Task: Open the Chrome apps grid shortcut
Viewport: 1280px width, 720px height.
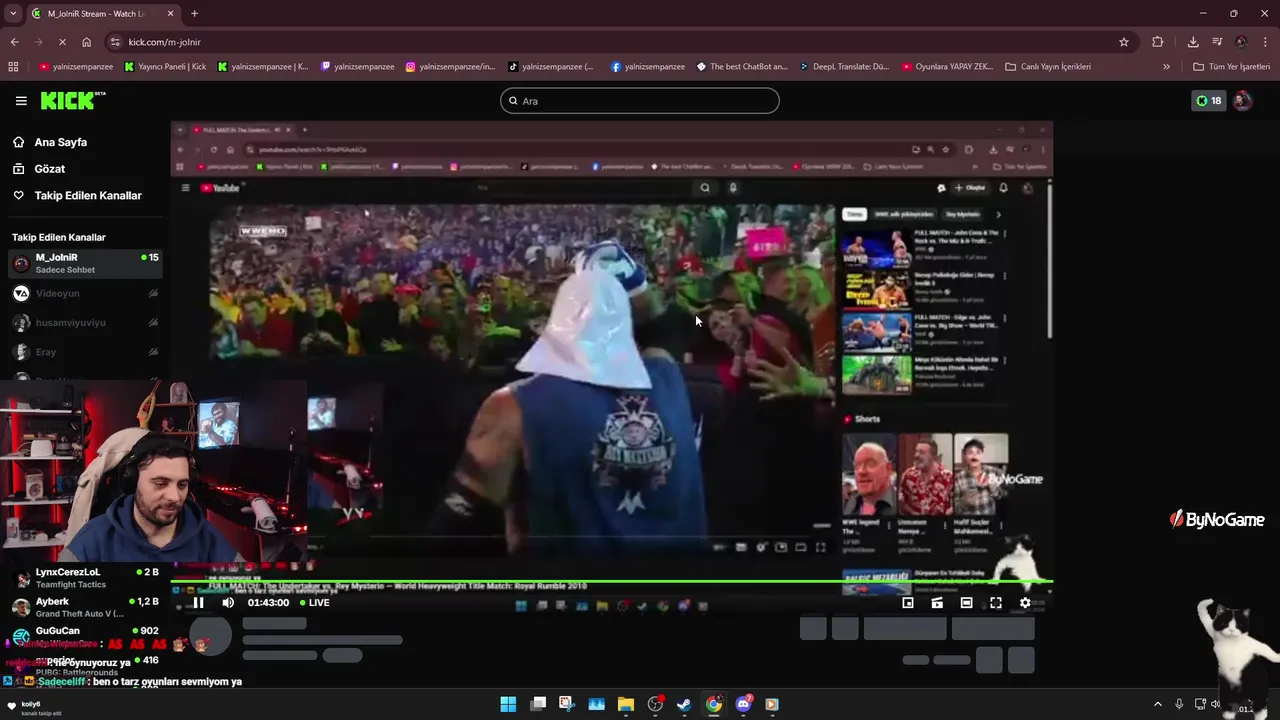Action: pos(13,67)
